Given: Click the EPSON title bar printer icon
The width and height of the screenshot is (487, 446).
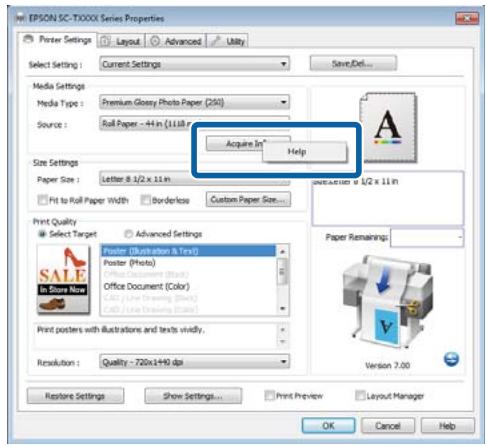Looking at the screenshot, I should pos(21,18).
